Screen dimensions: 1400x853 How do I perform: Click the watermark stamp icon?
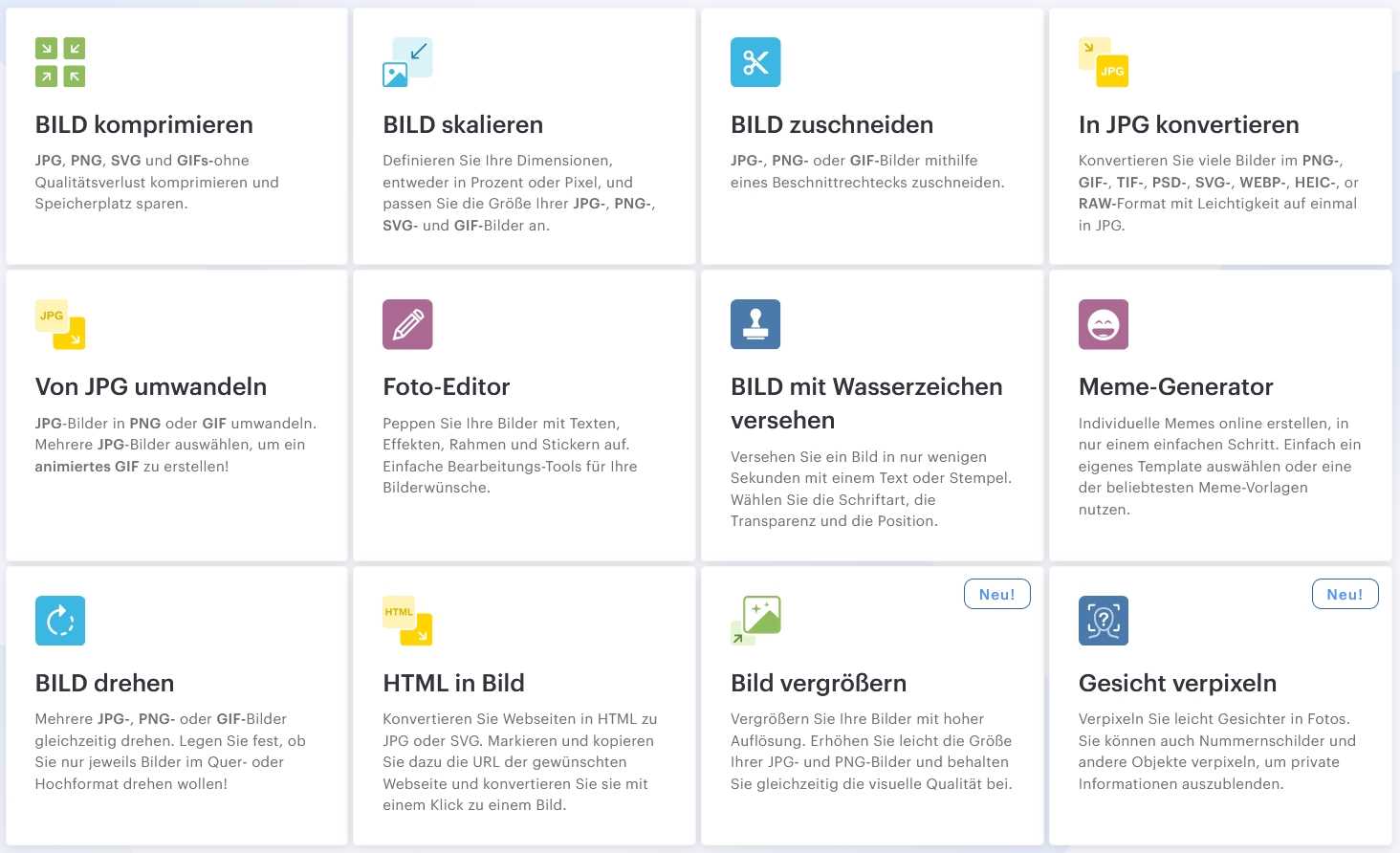[x=755, y=324]
